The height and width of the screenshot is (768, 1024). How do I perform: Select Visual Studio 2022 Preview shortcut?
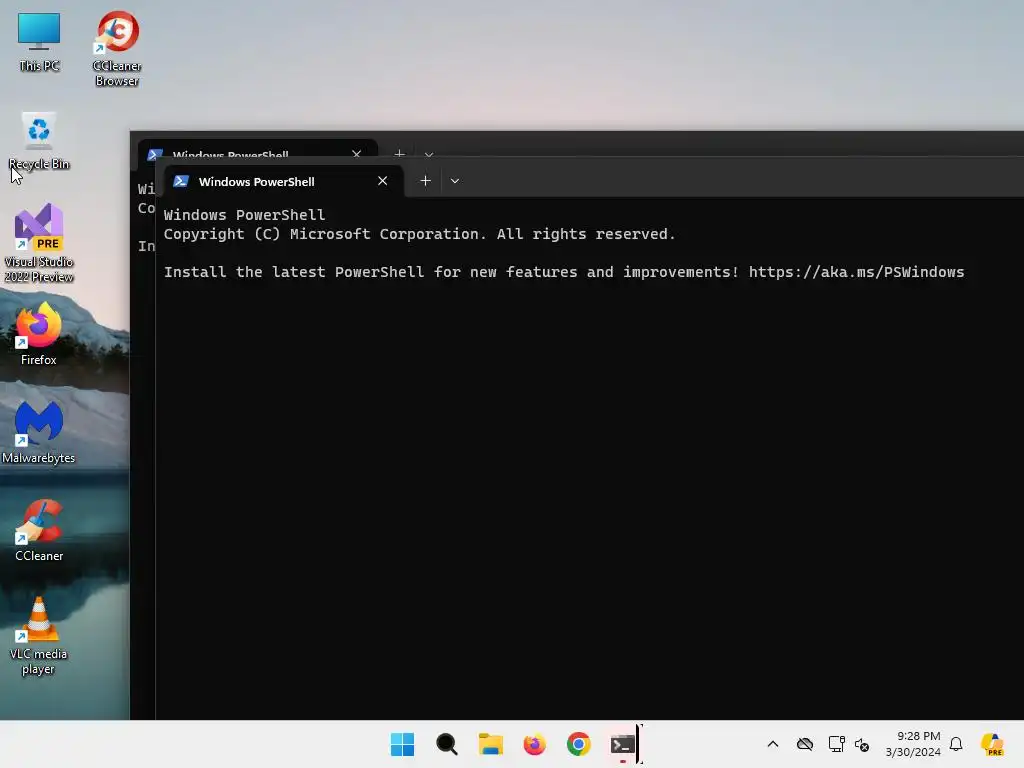[x=39, y=243]
